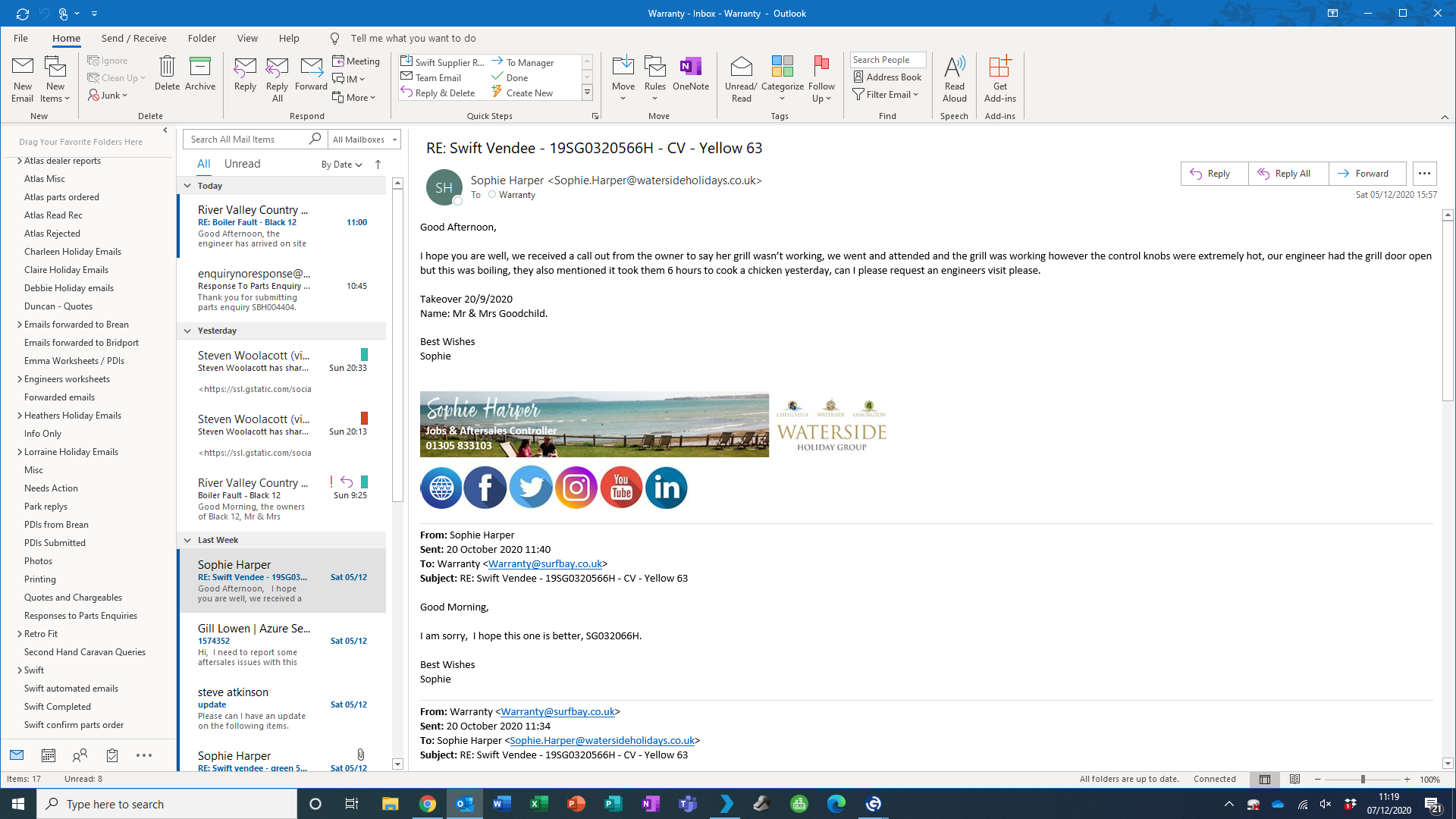Viewport: 1456px width, 819px height.
Task: Toggle sort order arrow in message list
Action: click(x=378, y=165)
